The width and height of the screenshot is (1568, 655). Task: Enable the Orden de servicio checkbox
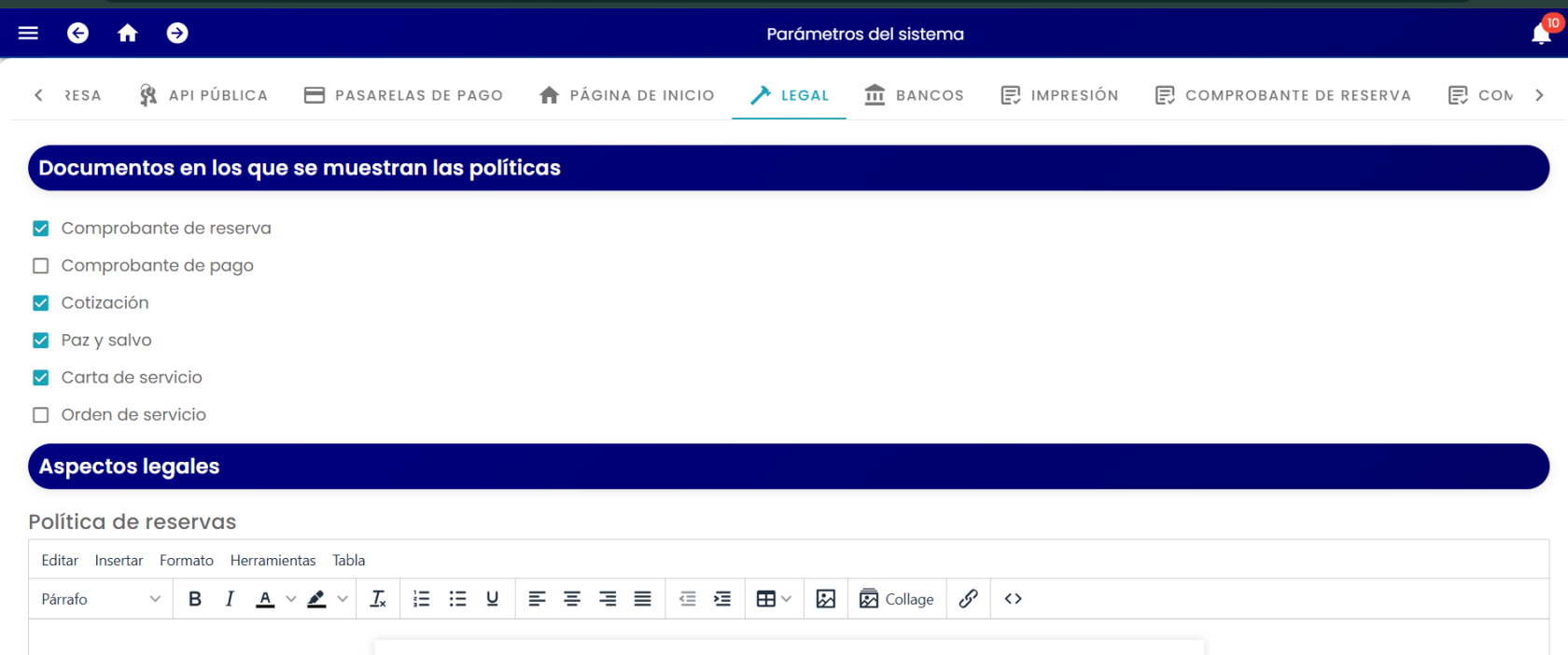(41, 415)
